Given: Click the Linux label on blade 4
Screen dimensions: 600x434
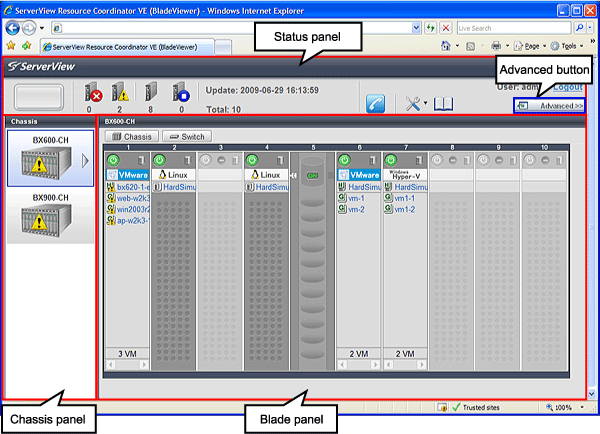Looking at the screenshot, I should [266, 175].
